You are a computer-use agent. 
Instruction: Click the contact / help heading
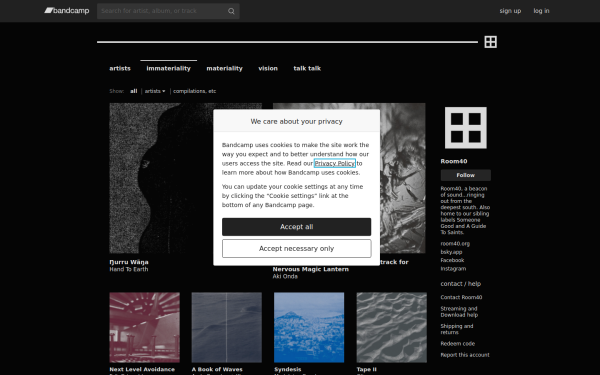click(460, 284)
